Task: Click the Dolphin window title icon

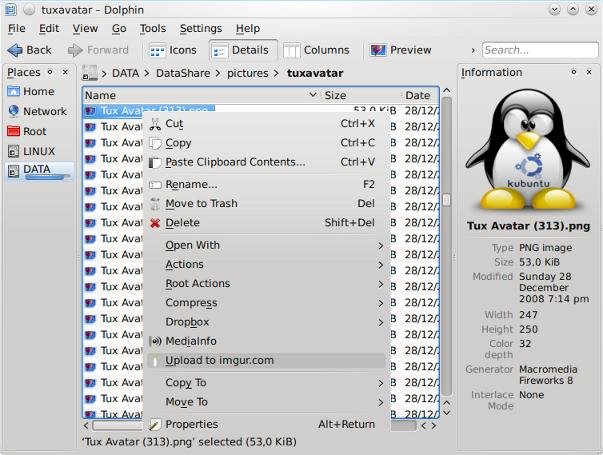Action: [11, 10]
